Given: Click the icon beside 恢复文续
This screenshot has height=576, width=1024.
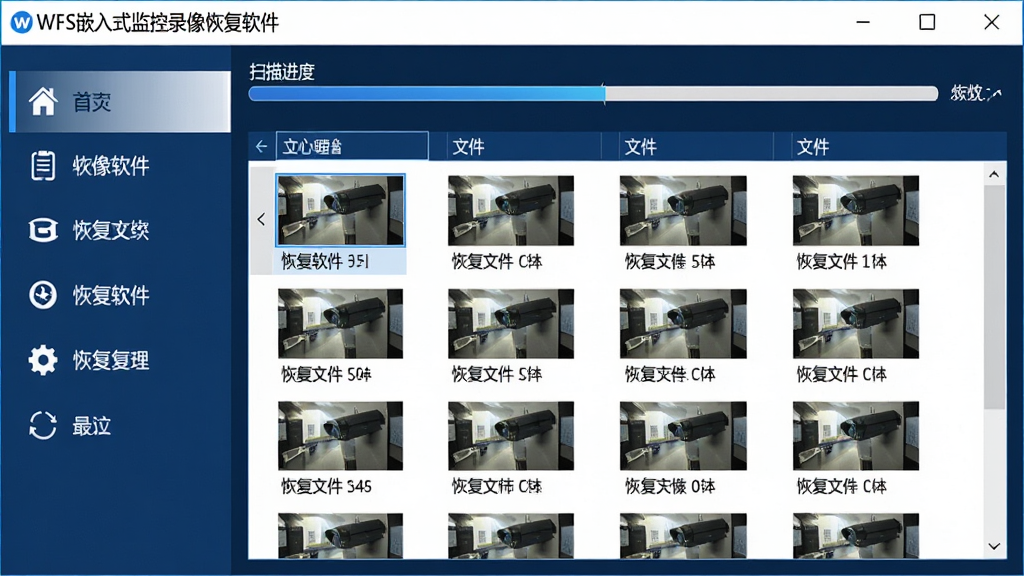Looking at the screenshot, I should 43,230.
